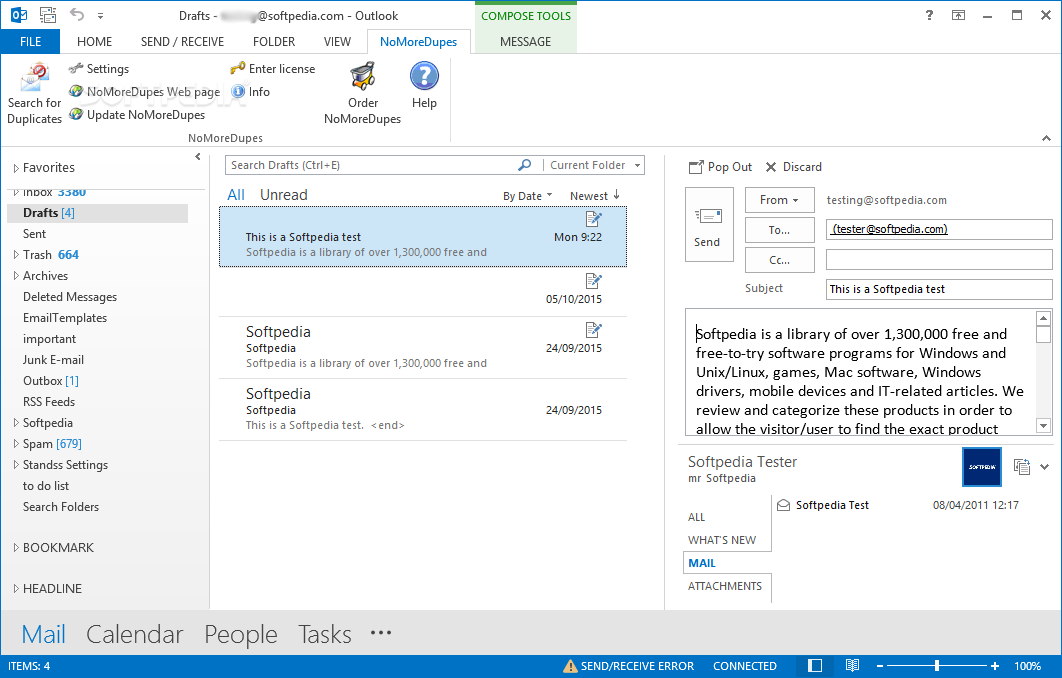Open the NoMoreDupes Web page globe icon

click(x=76, y=91)
